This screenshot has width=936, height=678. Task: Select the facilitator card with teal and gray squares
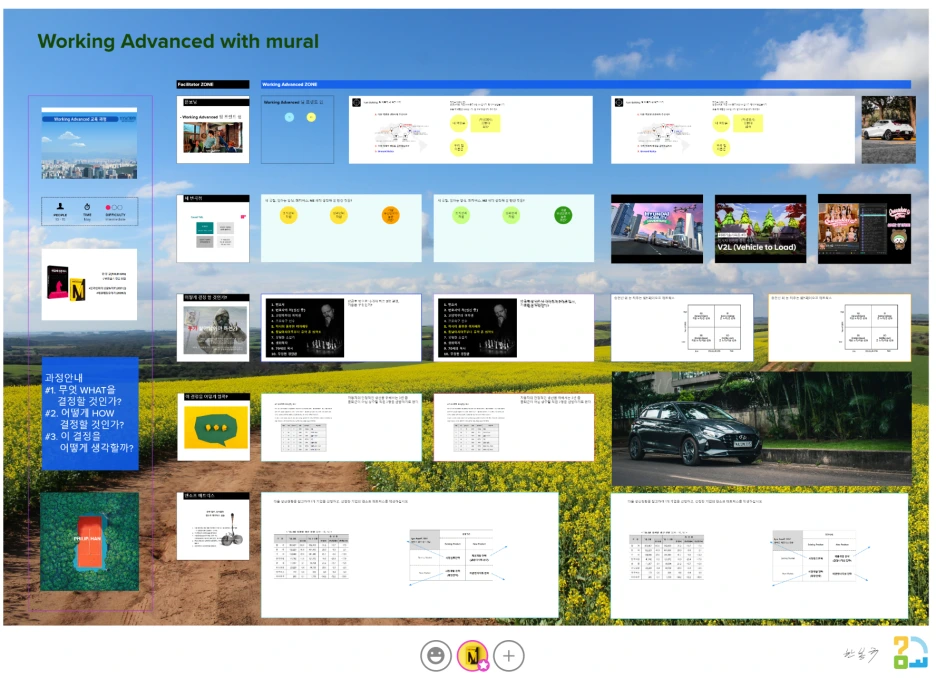(x=213, y=229)
